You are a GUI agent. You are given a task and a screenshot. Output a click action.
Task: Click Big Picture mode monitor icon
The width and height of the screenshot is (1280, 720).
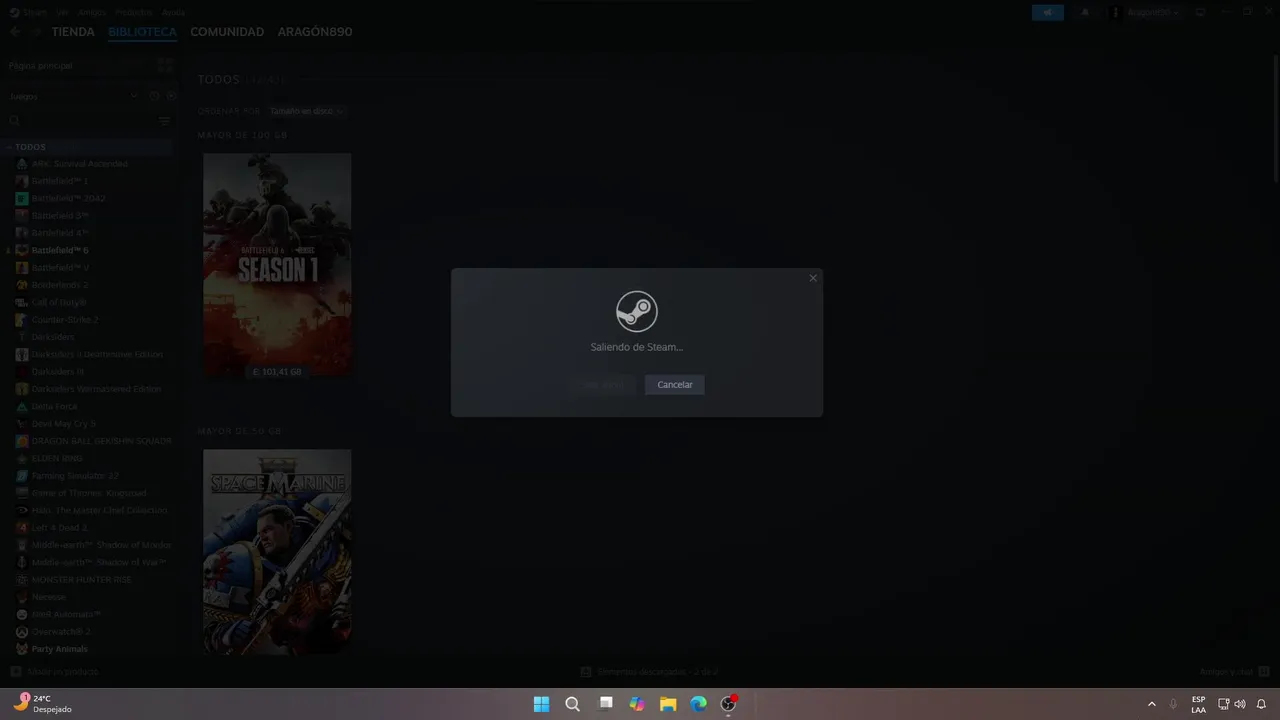(1200, 12)
